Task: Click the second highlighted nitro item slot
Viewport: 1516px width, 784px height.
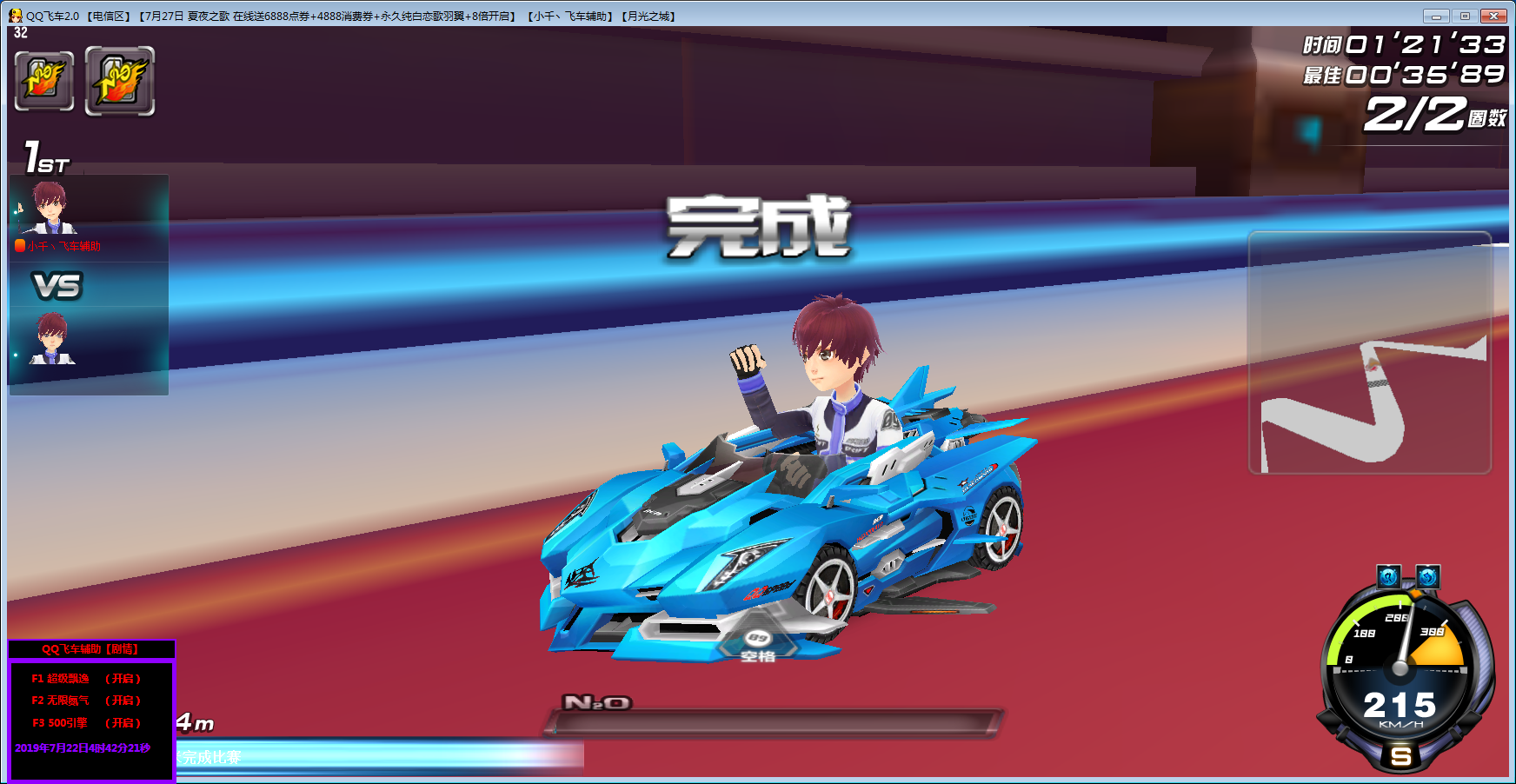Action: click(x=120, y=81)
